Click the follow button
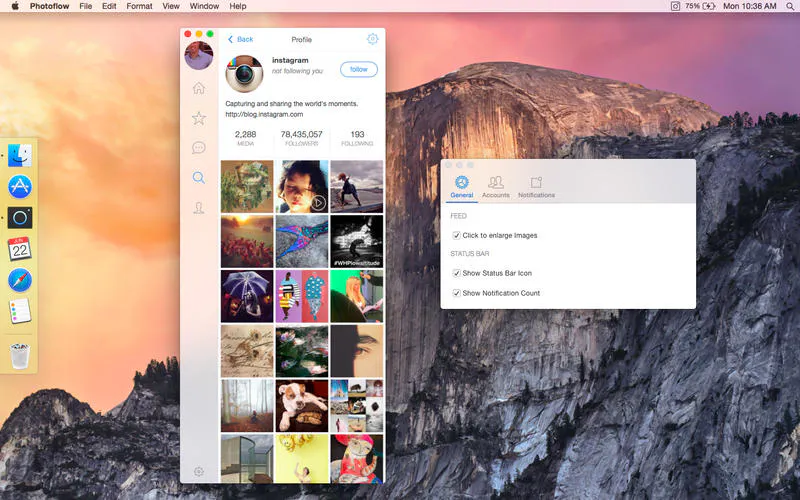Image resolution: width=800 pixels, height=500 pixels. pyautogui.click(x=359, y=69)
